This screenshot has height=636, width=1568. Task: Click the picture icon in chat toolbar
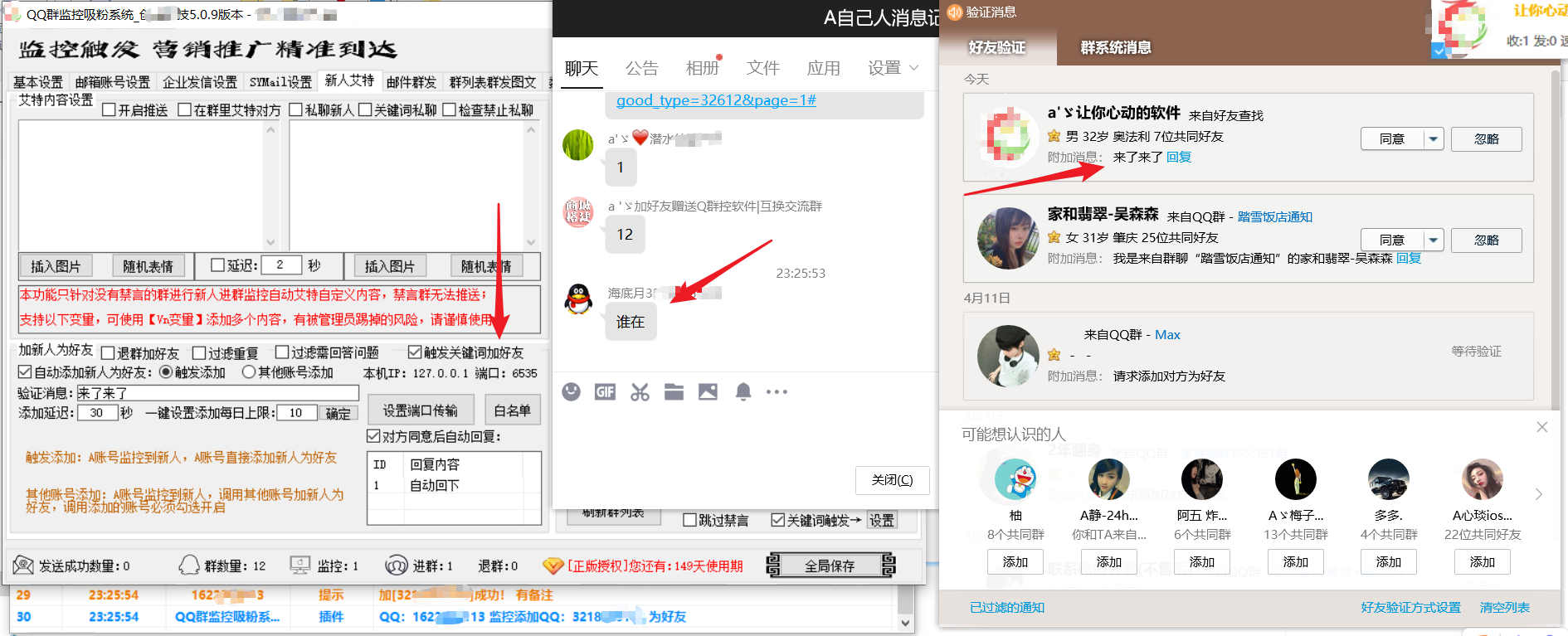[708, 391]
